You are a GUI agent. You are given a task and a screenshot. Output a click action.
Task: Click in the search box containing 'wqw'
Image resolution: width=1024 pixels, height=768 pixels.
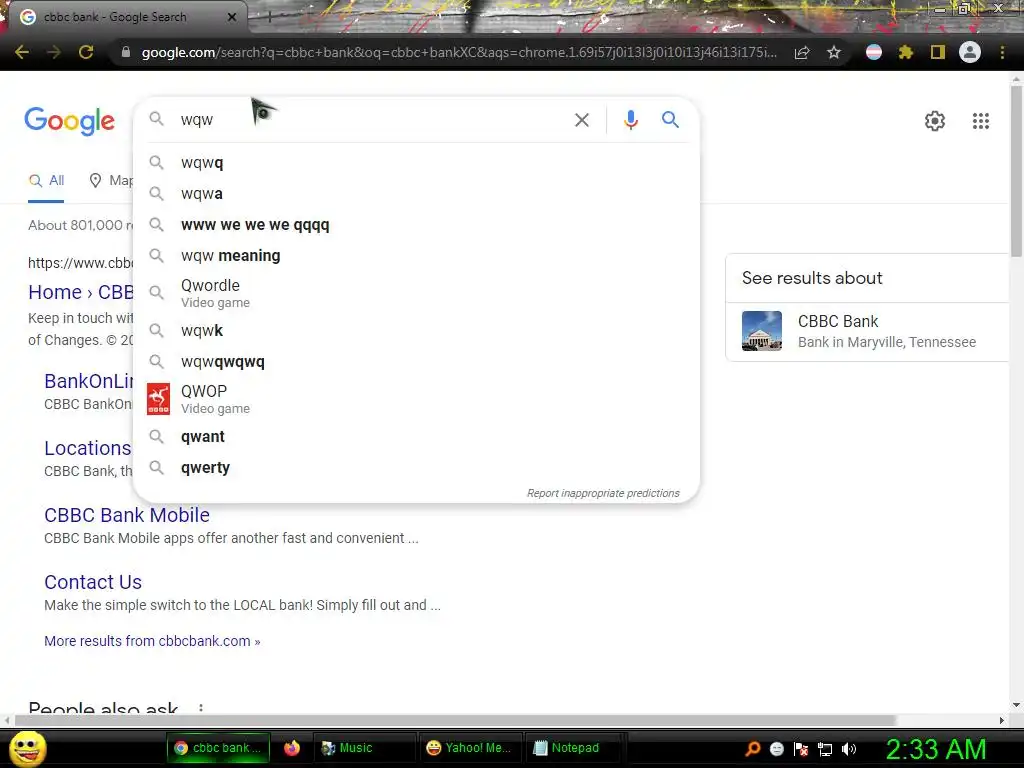372,120
